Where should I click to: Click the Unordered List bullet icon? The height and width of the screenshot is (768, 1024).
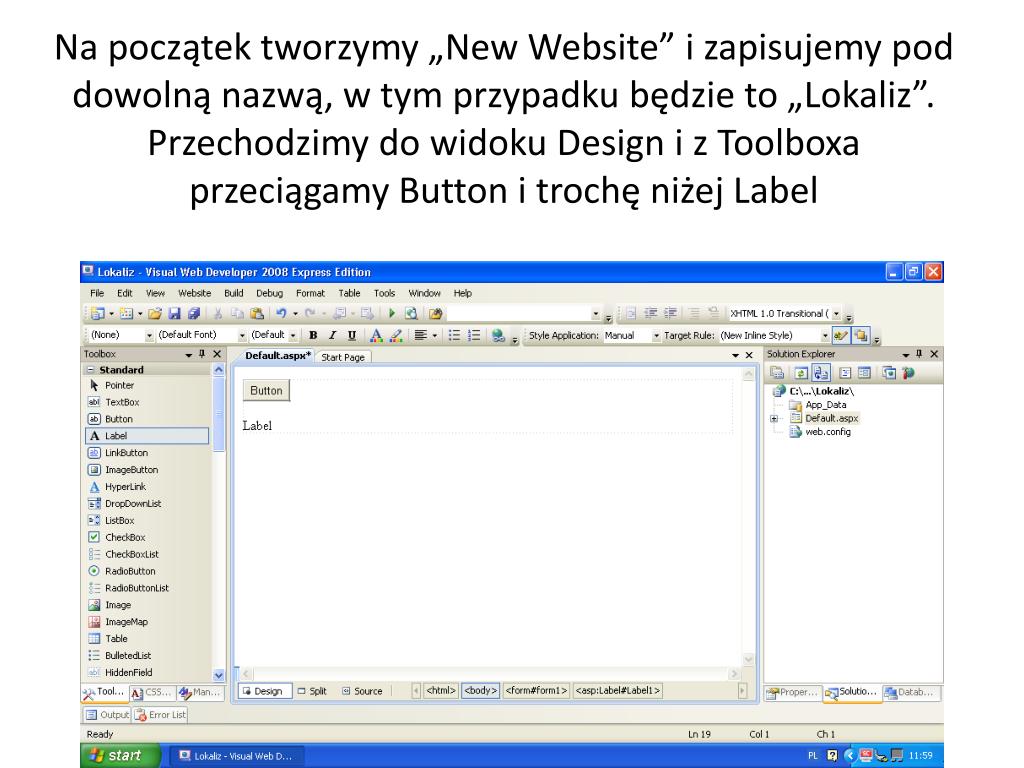455,335
